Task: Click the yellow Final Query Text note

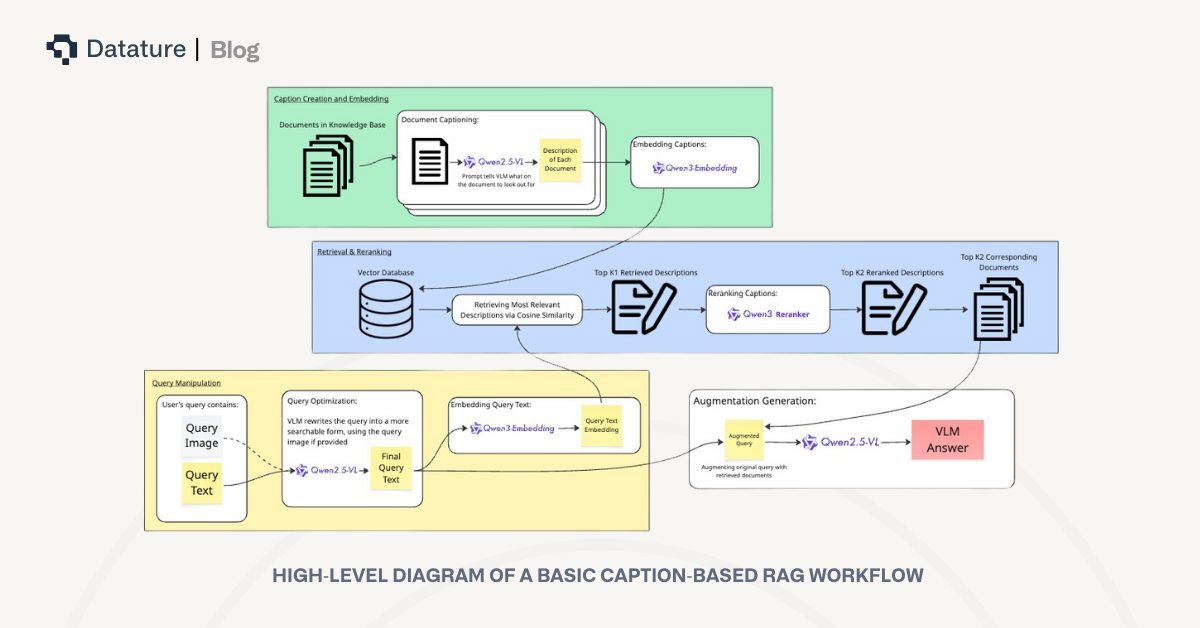Action: click(x=390, y=467)
